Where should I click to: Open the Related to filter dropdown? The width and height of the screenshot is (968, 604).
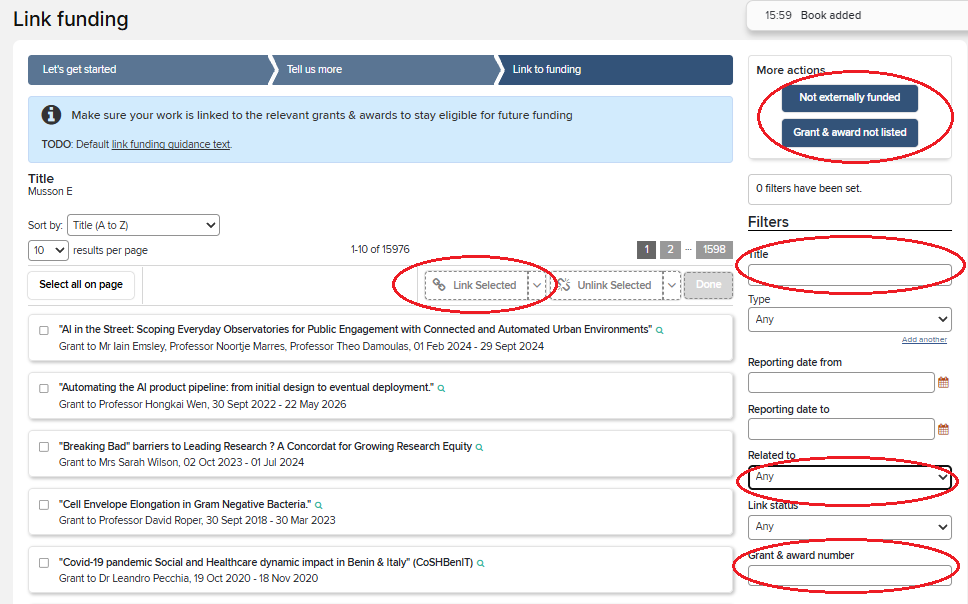(x=849, y=477)
